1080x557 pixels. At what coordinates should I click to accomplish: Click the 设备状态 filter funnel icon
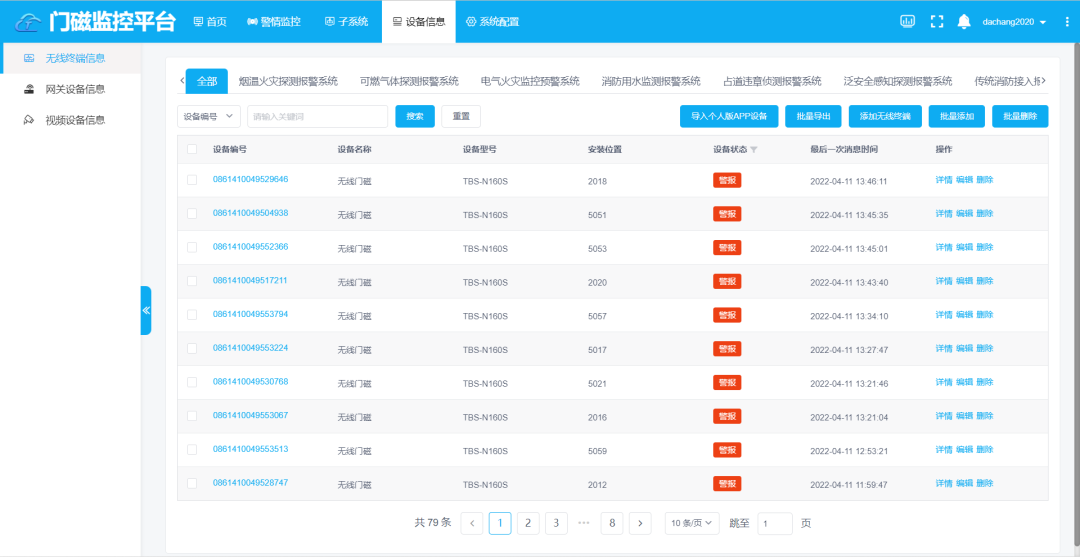[x=754, y=150]
